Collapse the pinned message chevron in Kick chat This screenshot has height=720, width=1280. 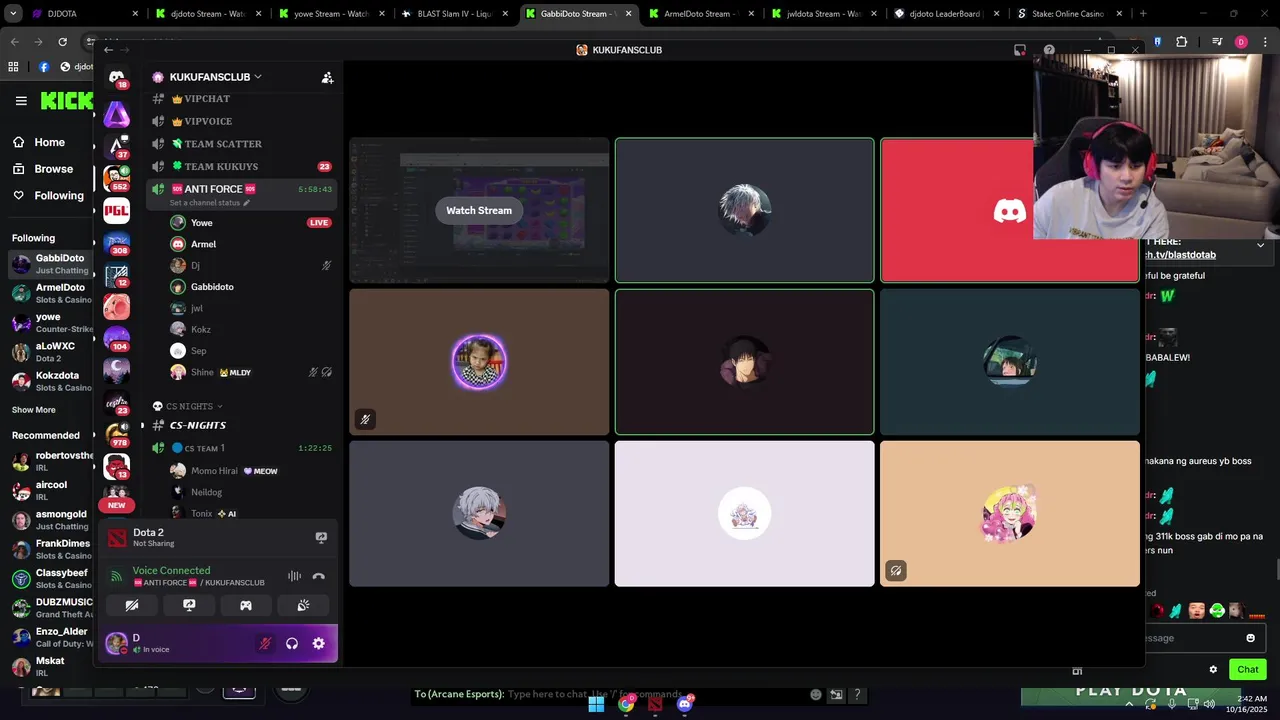(x=1260, y=245)
